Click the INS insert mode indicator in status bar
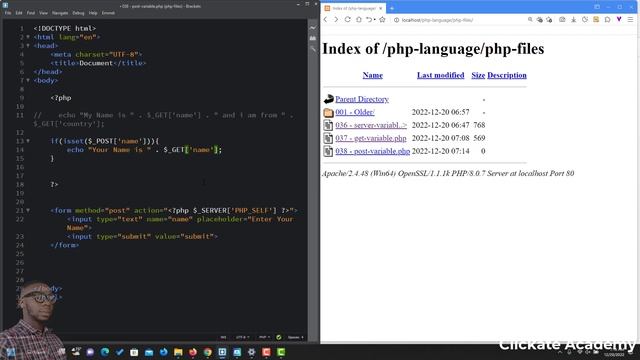 pos(223,337)
